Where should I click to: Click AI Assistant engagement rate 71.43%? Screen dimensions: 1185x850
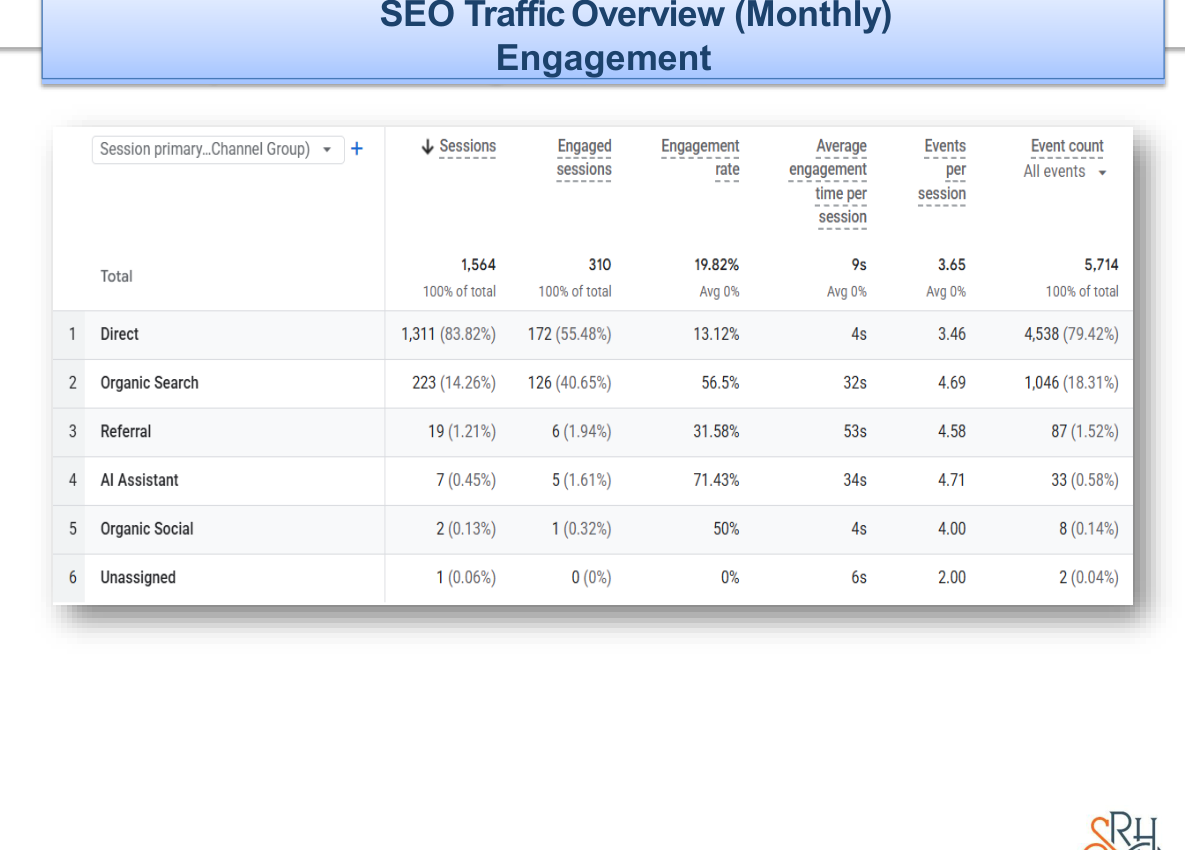click(x=716, y=480)
